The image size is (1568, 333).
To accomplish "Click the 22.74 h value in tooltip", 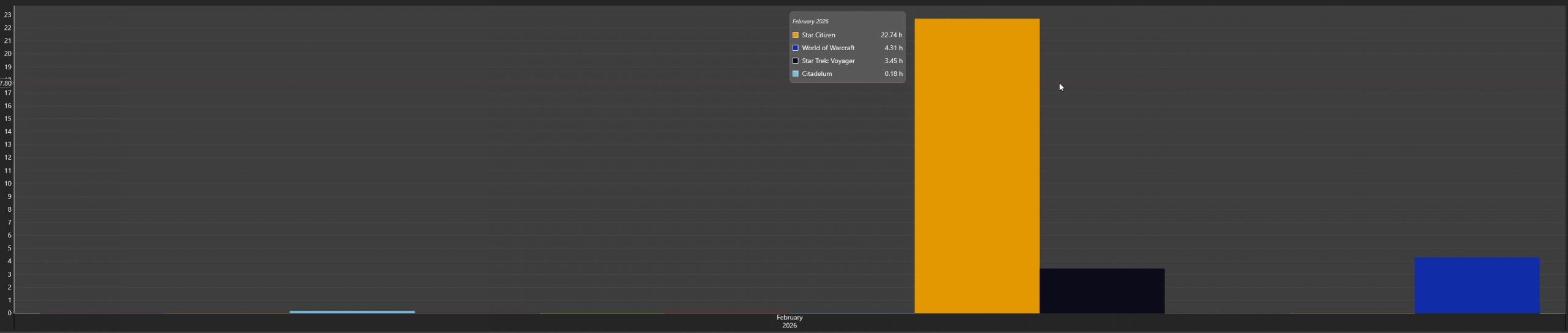I will coord(891,35).
